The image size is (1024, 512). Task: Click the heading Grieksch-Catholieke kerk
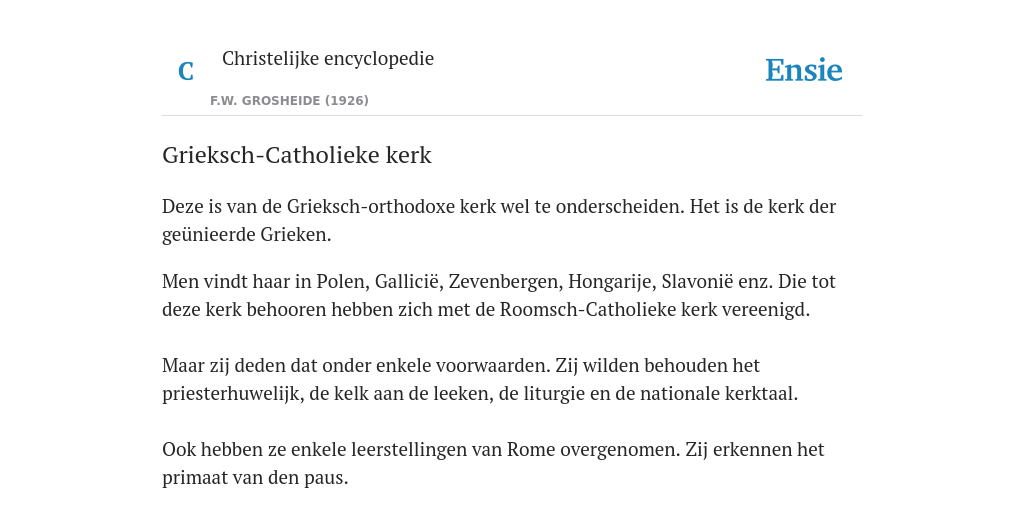(296, 155)
